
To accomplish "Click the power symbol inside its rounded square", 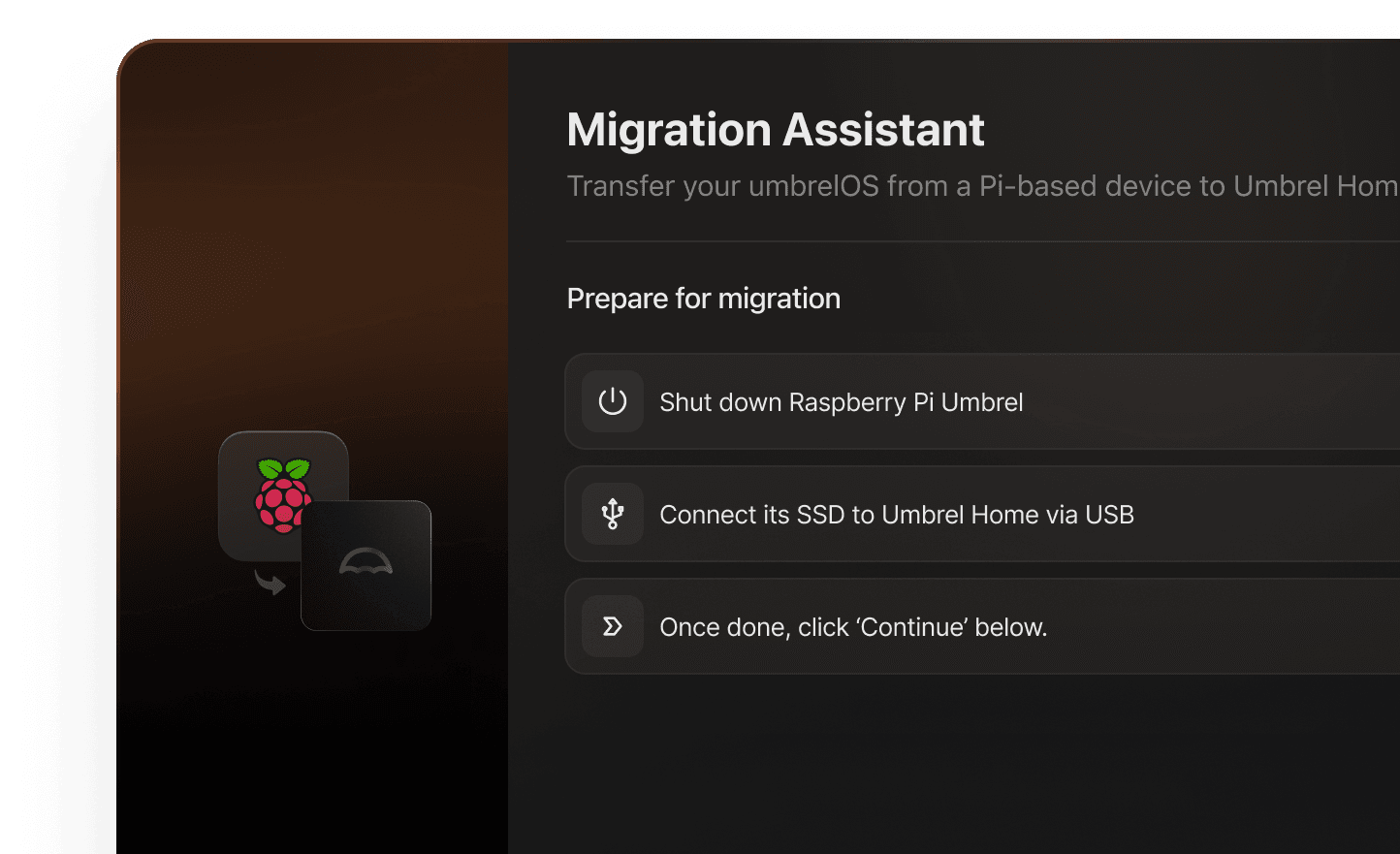I will tap(612, 401).
